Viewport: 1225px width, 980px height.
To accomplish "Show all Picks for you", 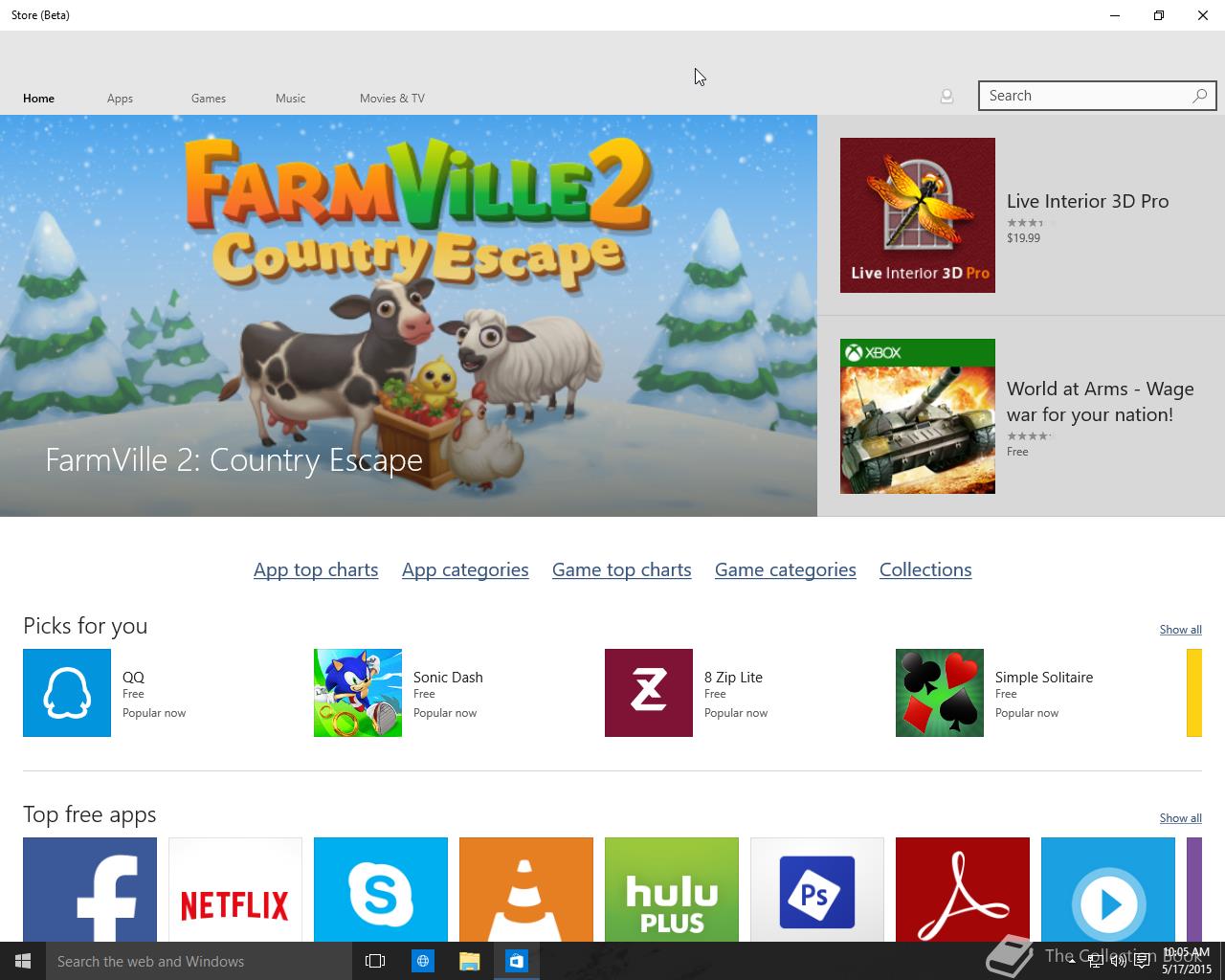I will click(1181, 630).
